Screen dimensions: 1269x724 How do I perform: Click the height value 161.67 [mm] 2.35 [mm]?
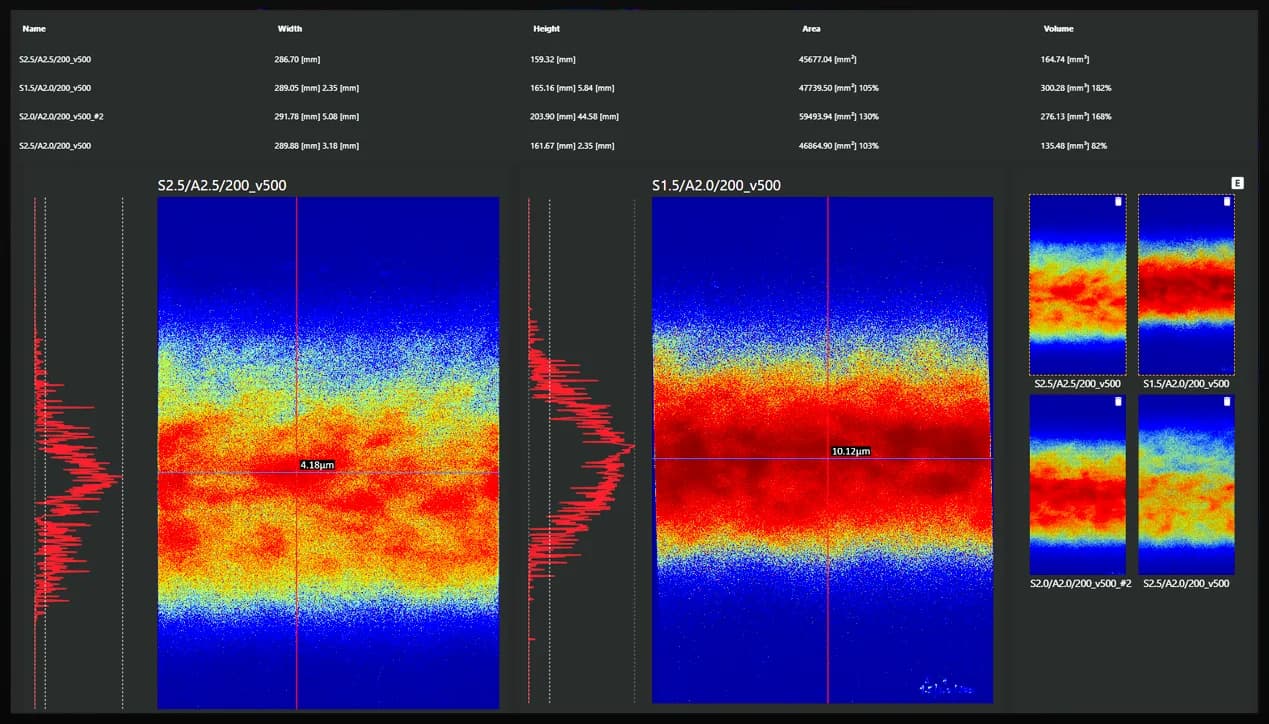pos(572,146)
